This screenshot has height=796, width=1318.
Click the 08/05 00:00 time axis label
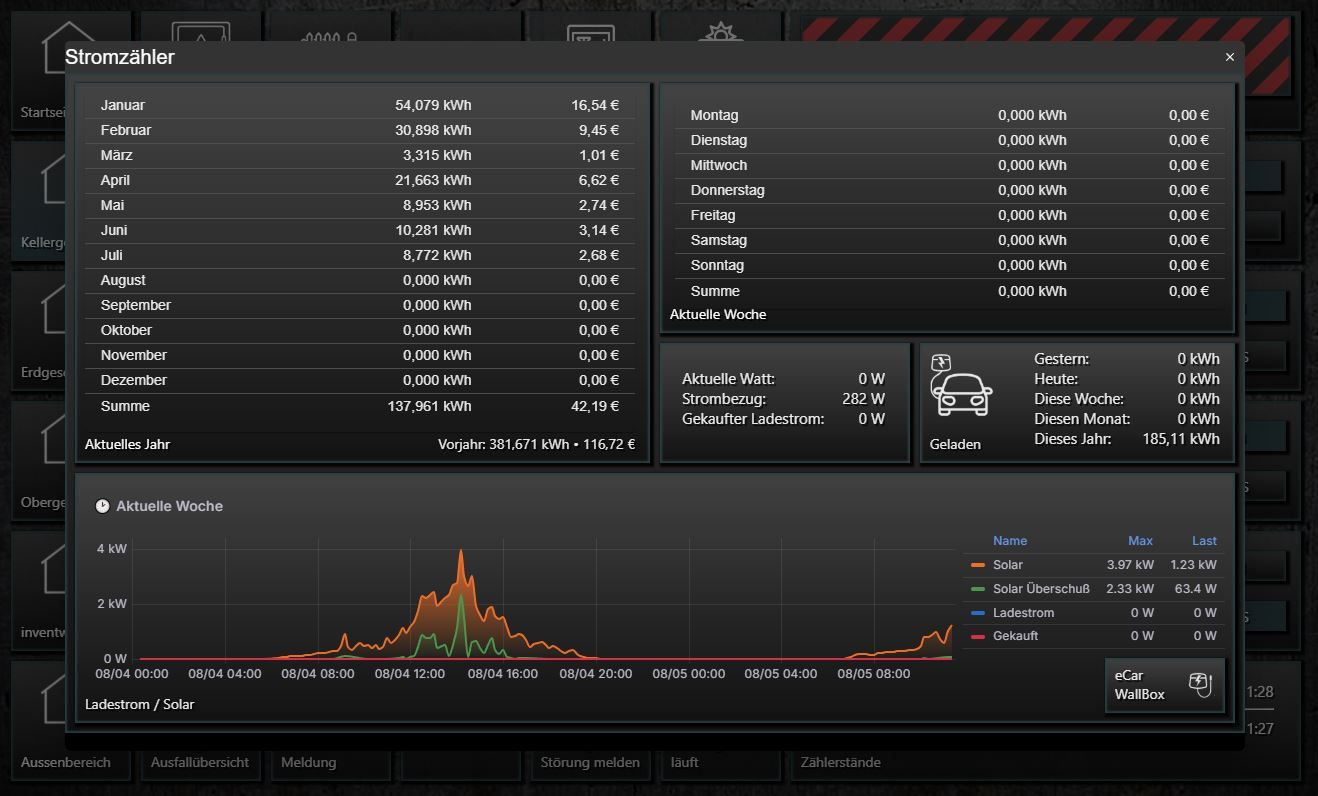click(x=689, y=674)
